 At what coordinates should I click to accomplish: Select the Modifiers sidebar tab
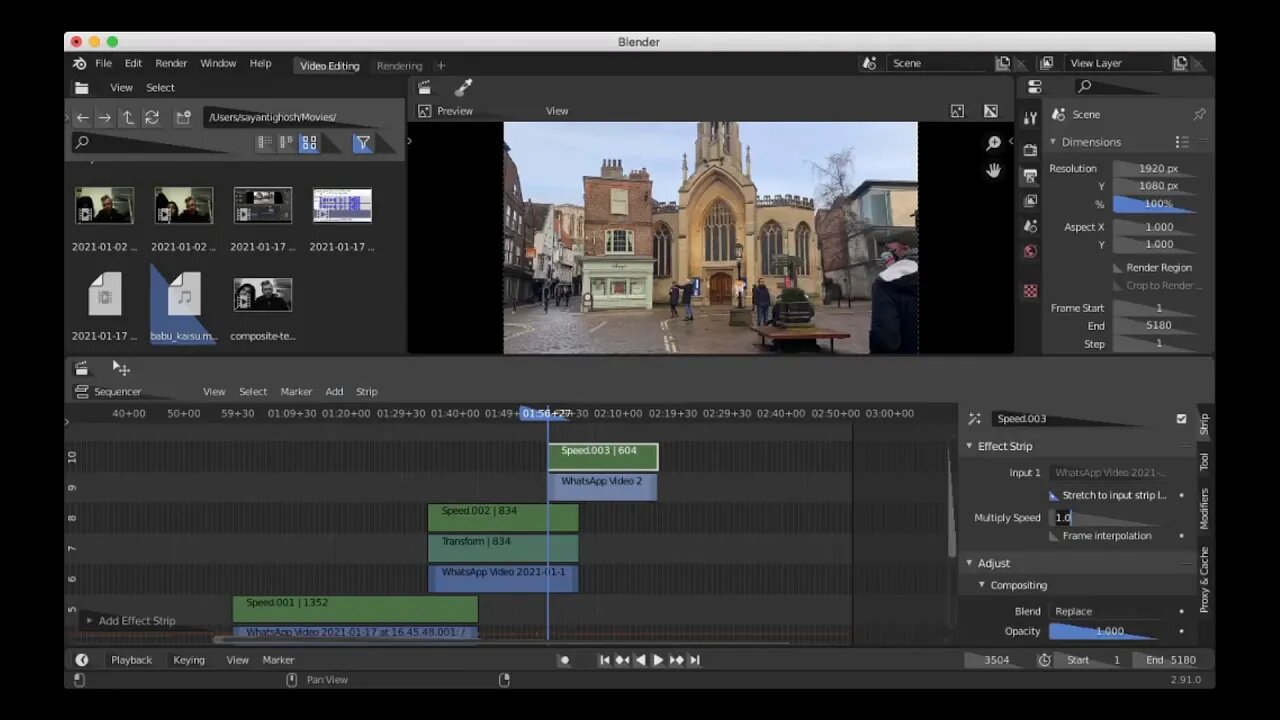click(1204, 508)
